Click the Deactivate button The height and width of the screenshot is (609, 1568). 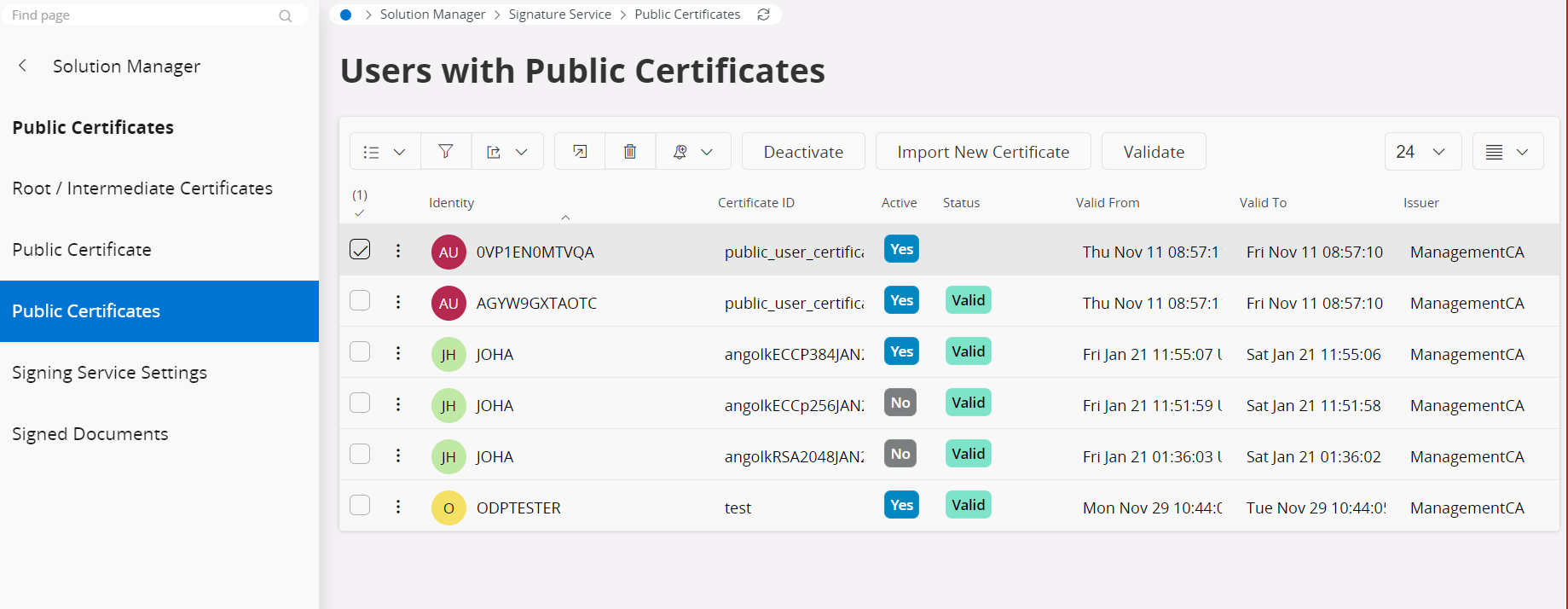[803, 152]
